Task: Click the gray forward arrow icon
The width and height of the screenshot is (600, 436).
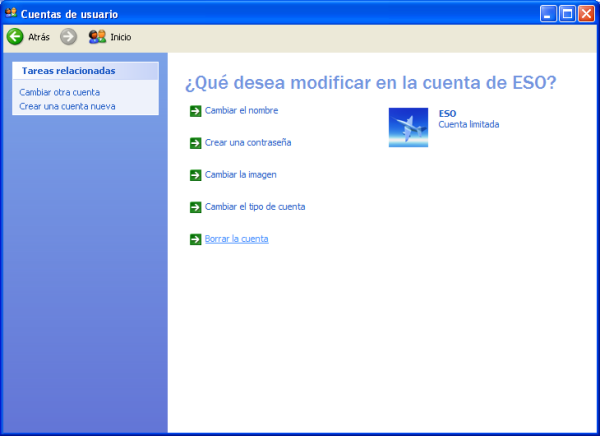Action: click(x=68, y=37)
